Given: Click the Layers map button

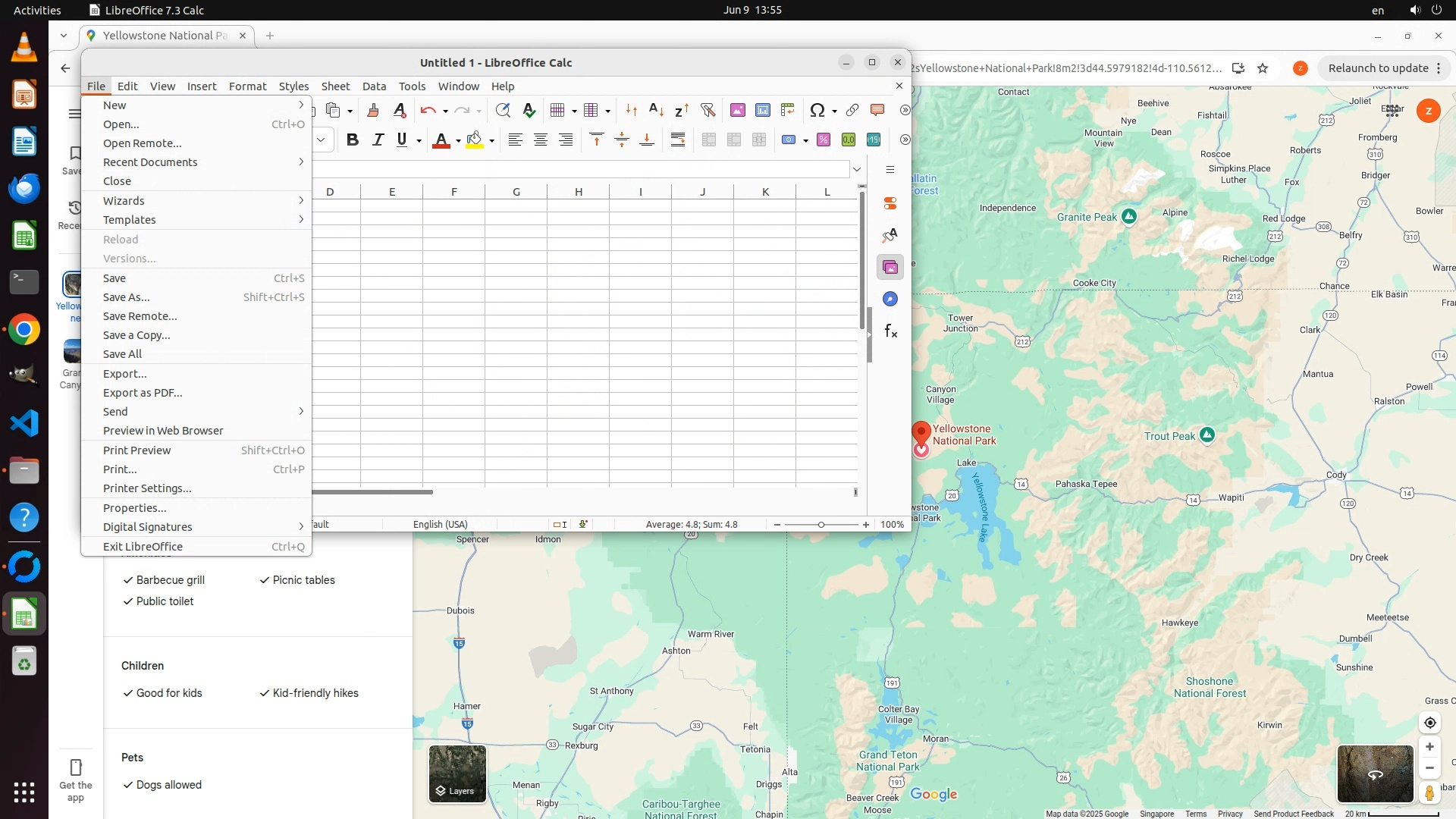Looking at the screenshot, I should coord(457,774).
